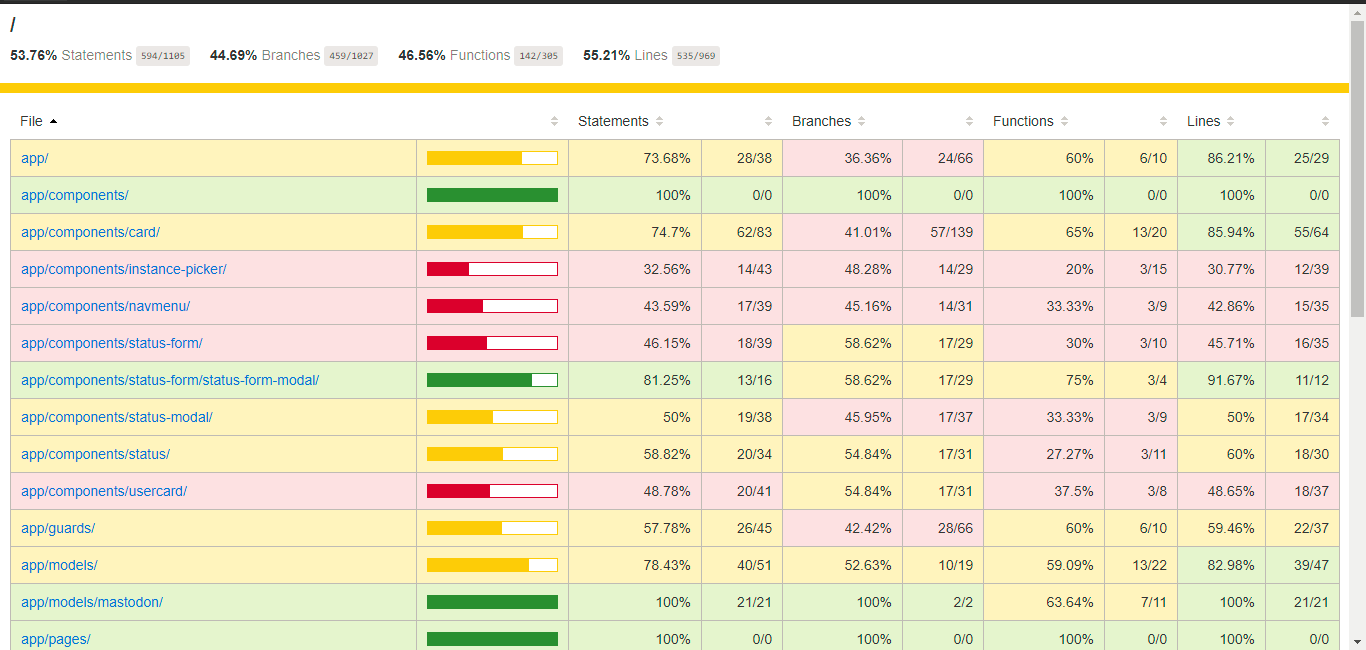
Task: Open the app/components/status-modal/ link
Action: click(x=116, y=417)
